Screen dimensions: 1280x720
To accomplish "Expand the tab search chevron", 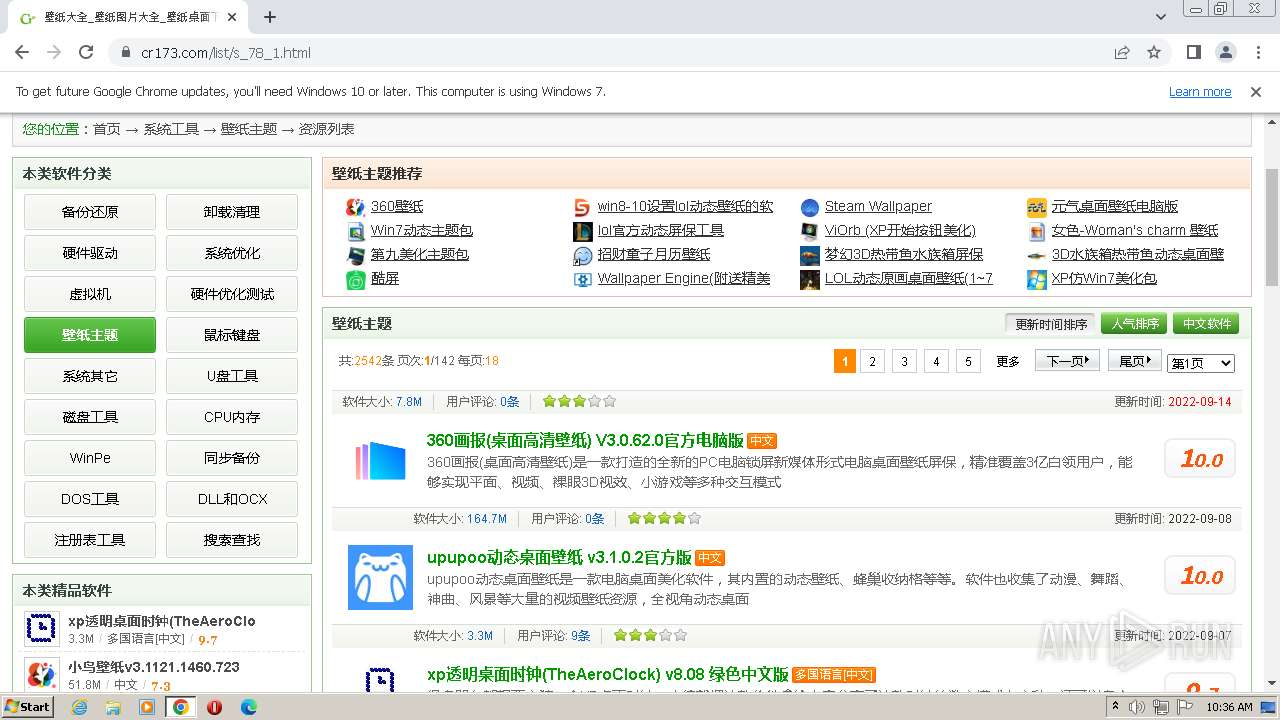I will [1160, 17].
